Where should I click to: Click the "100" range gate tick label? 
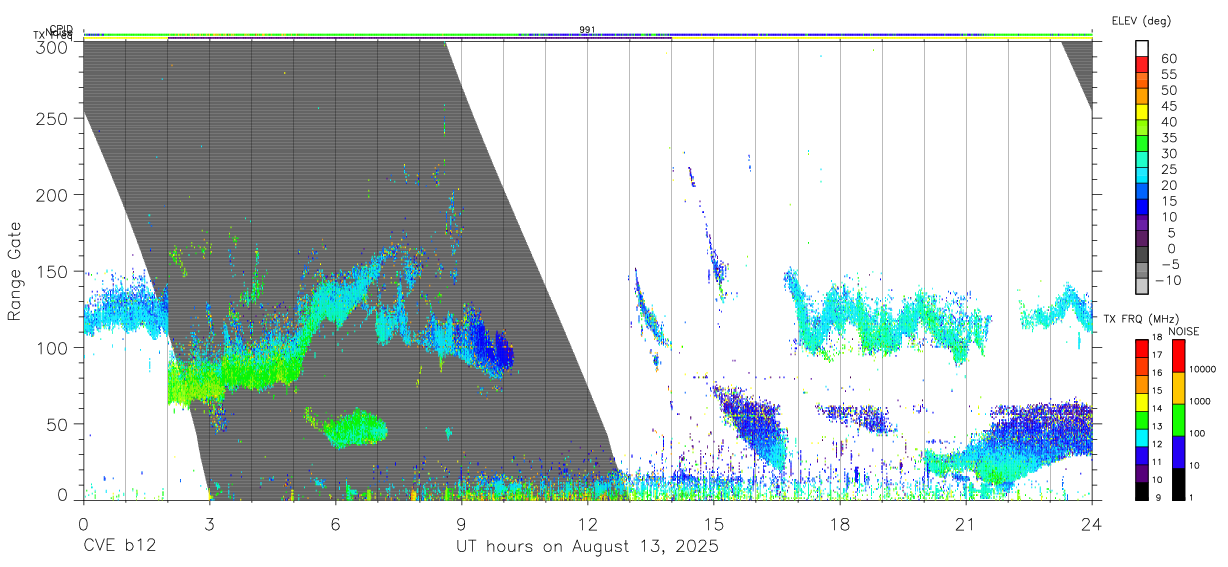tap(52, 347)
